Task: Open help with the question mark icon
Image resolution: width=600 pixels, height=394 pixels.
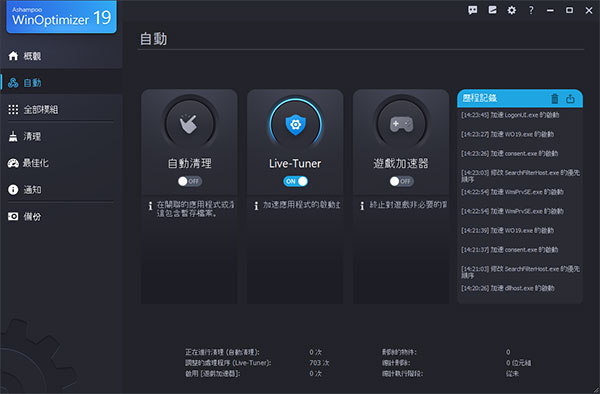Action: (x=531, y=10)
